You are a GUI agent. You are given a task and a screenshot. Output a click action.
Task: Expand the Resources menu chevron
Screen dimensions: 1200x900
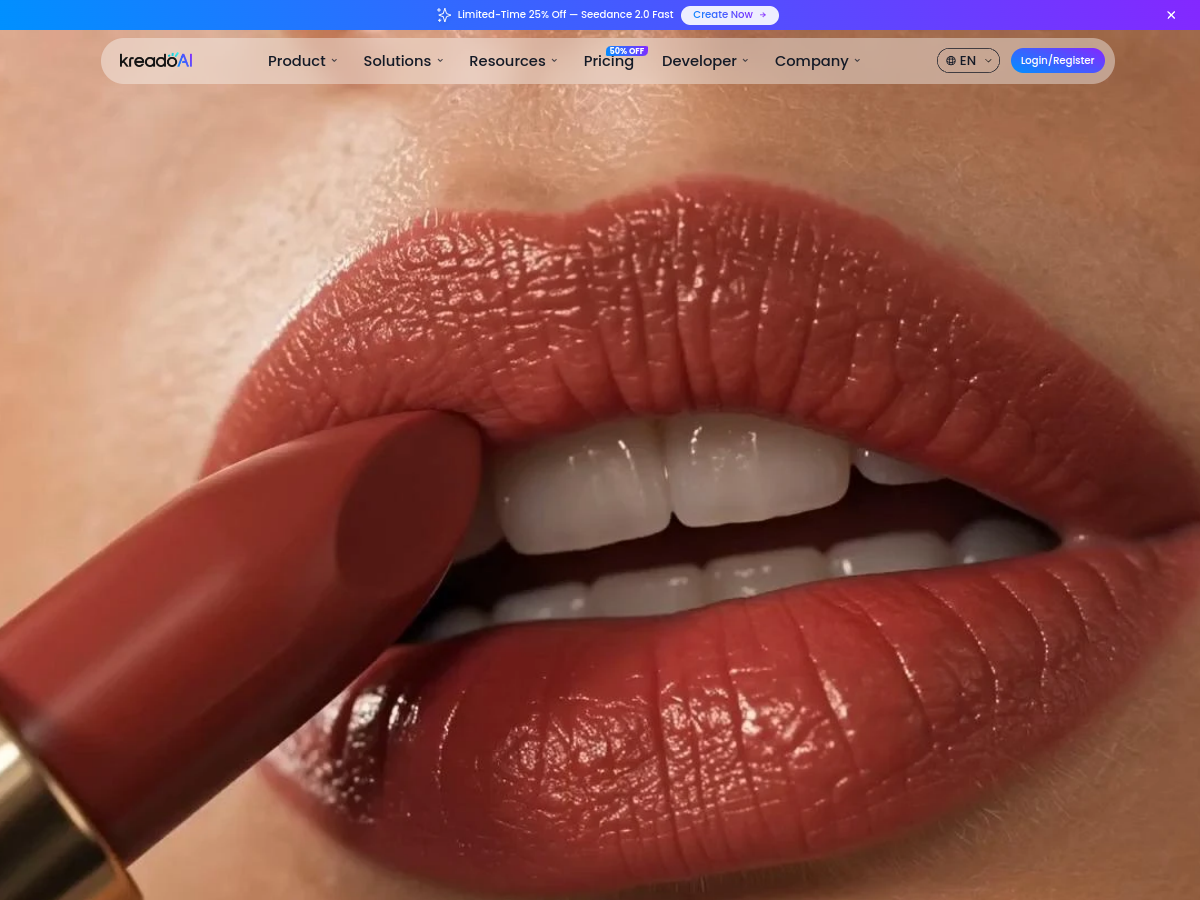pos(554,61)
